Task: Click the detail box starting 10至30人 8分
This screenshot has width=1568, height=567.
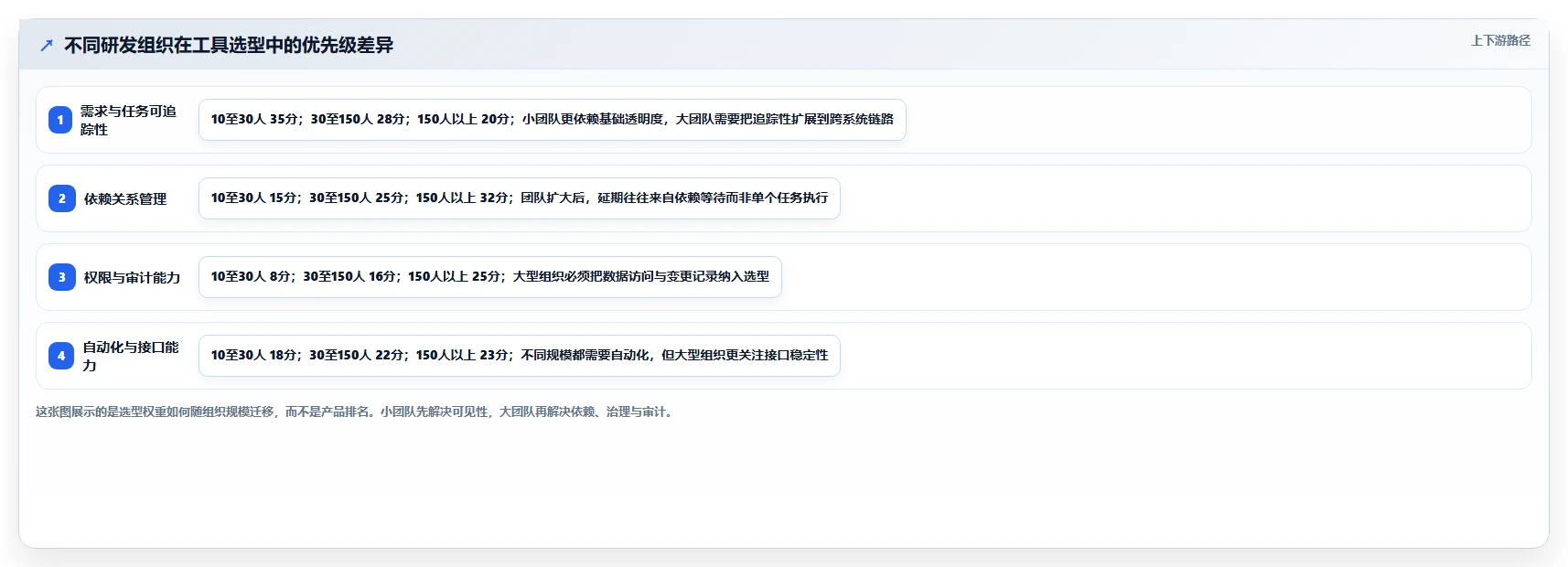Action: [x=490, y=277]
